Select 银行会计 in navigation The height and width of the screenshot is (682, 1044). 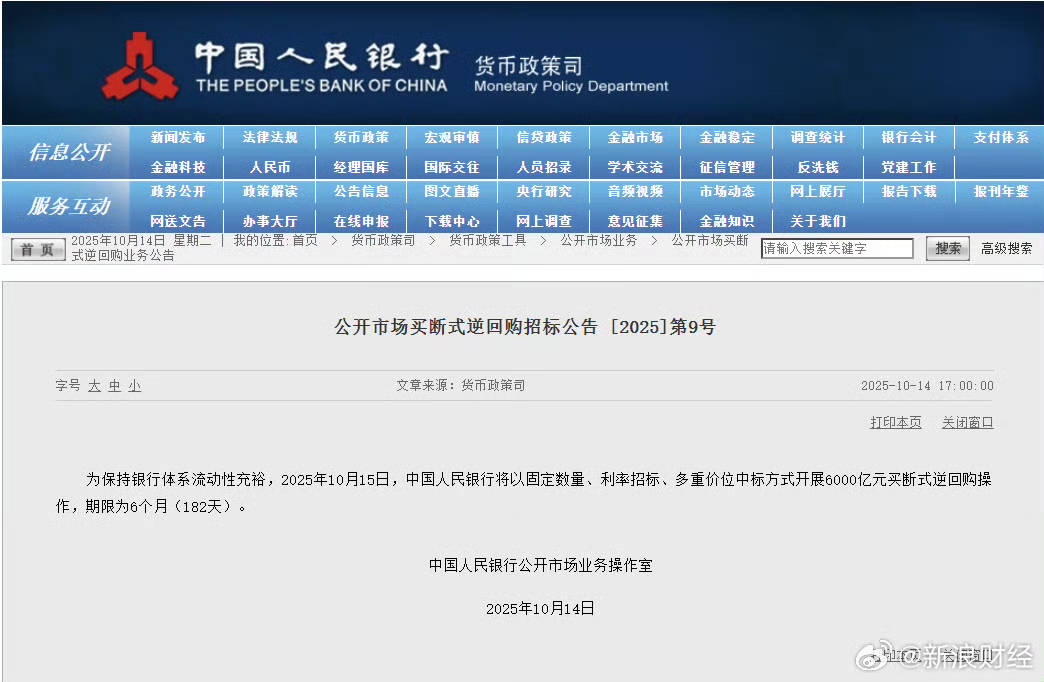909,137
